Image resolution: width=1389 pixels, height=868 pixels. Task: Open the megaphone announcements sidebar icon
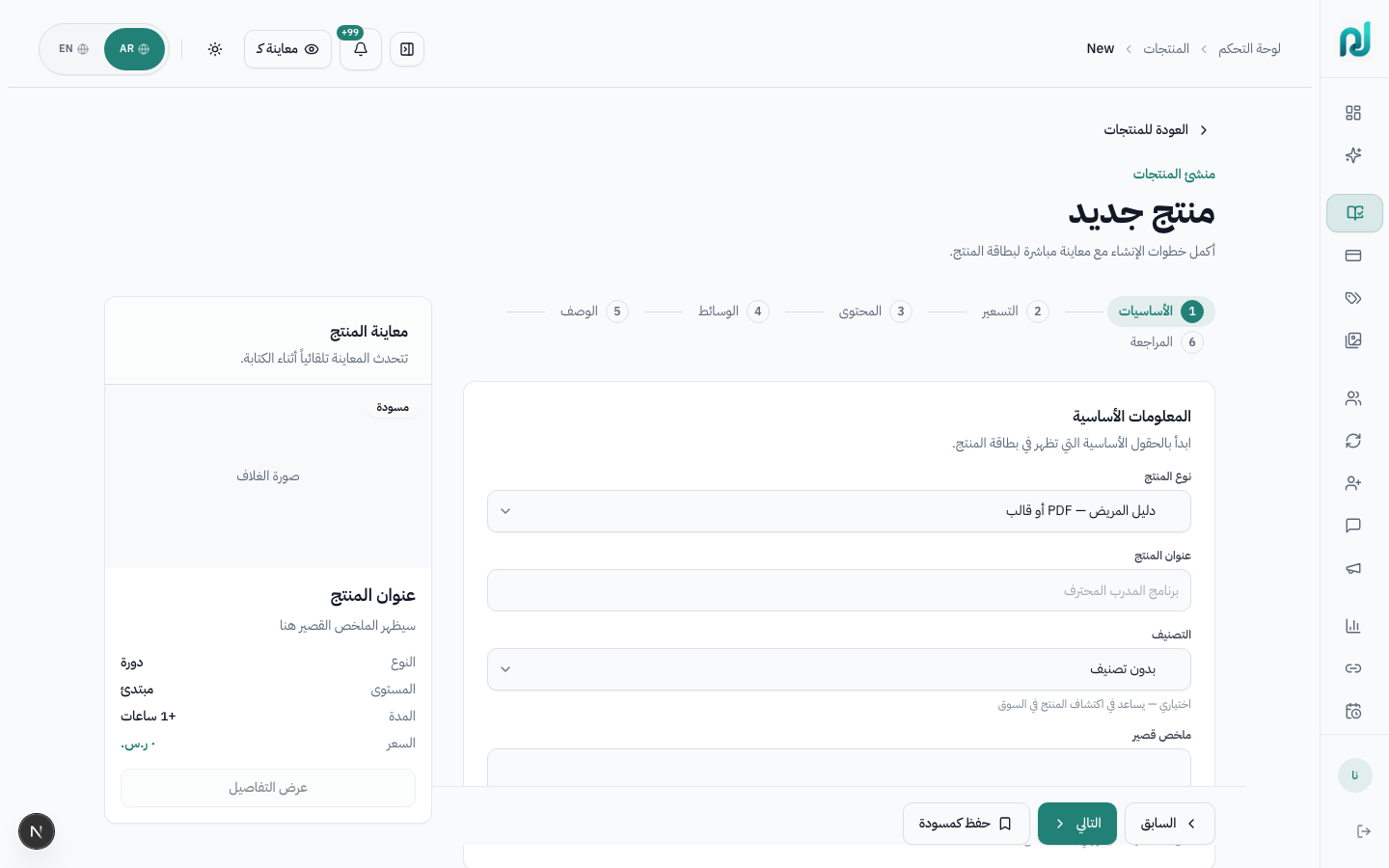[x=1353, y=568]
